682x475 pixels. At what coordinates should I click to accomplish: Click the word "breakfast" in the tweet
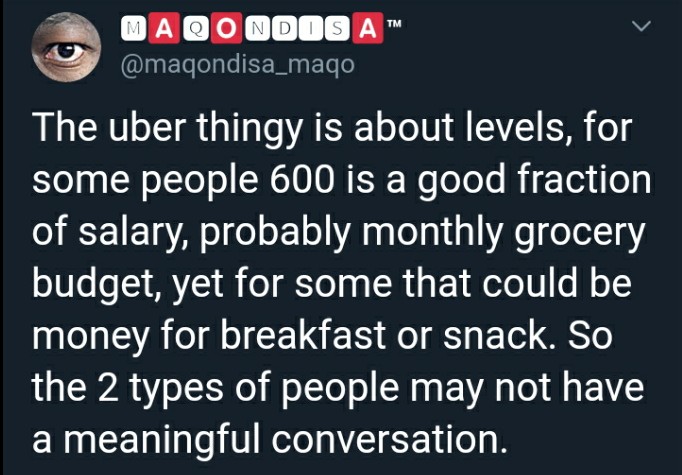coord(303,336)
